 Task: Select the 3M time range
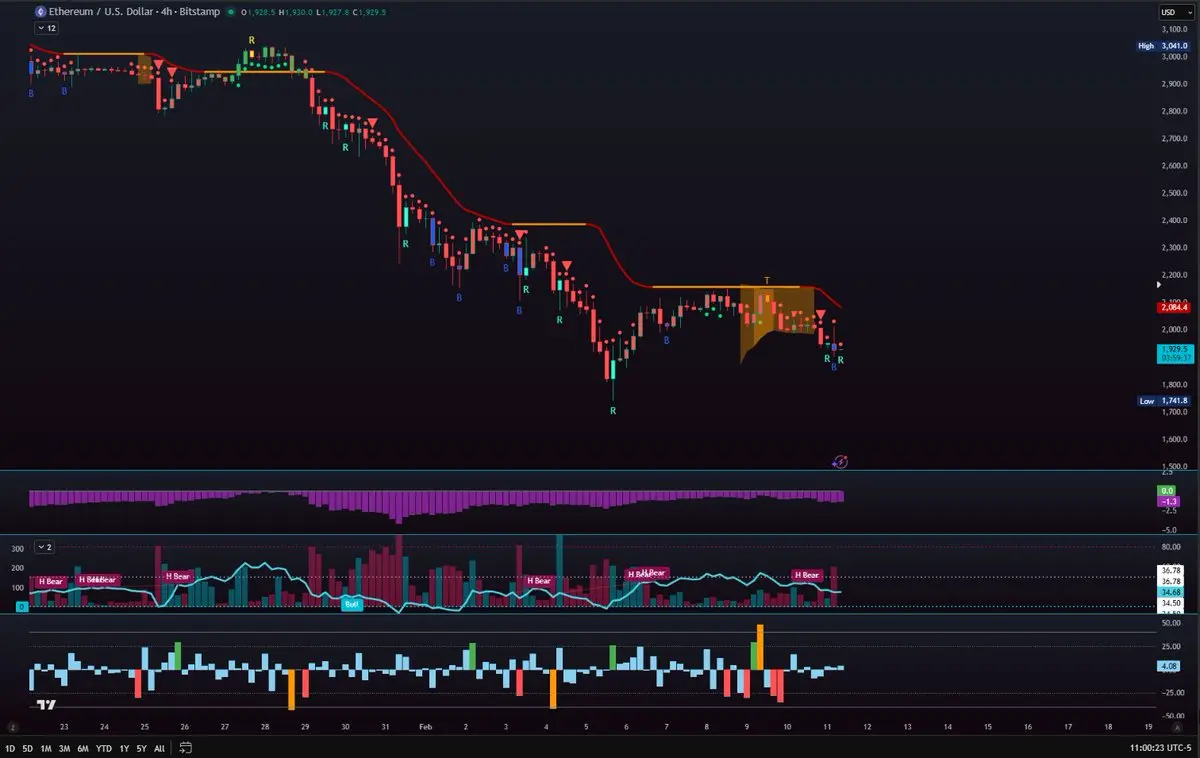click(x=63, y=748)
